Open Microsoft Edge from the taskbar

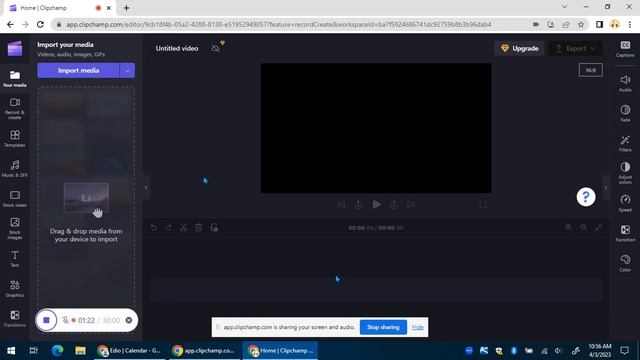click(57, 351)
